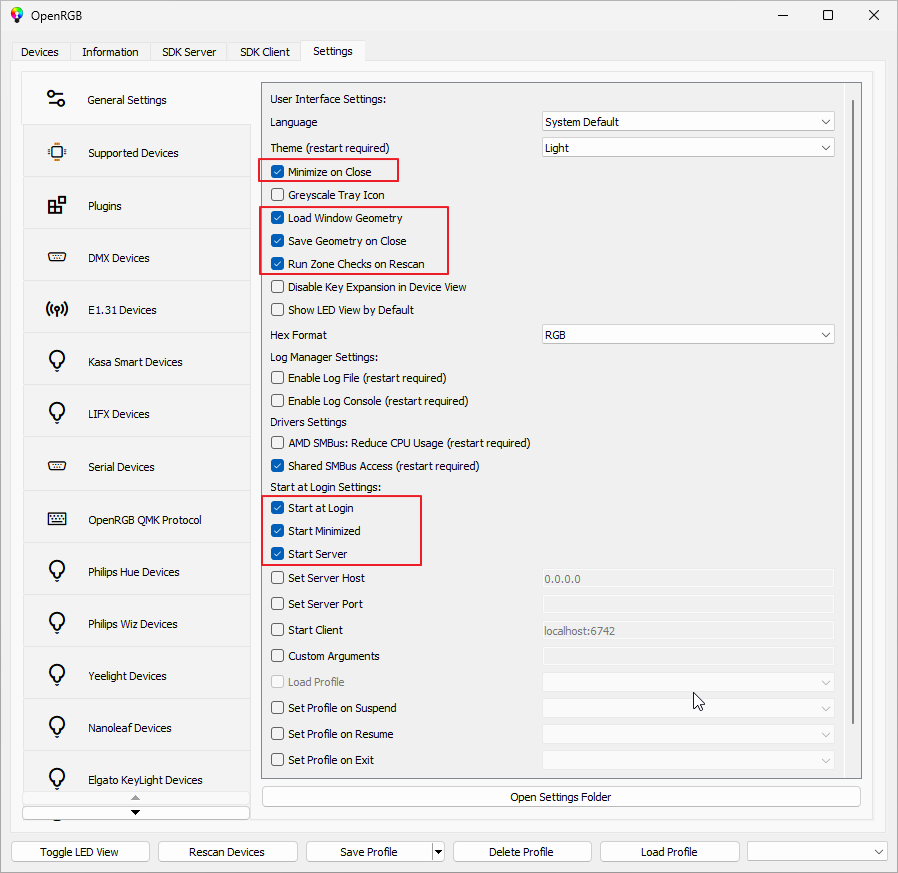Open Supported Devices via its chip icon
Image resolution: width=898 pixels, height=873 pixels.
pyautogui.click(x=55, y=151)
